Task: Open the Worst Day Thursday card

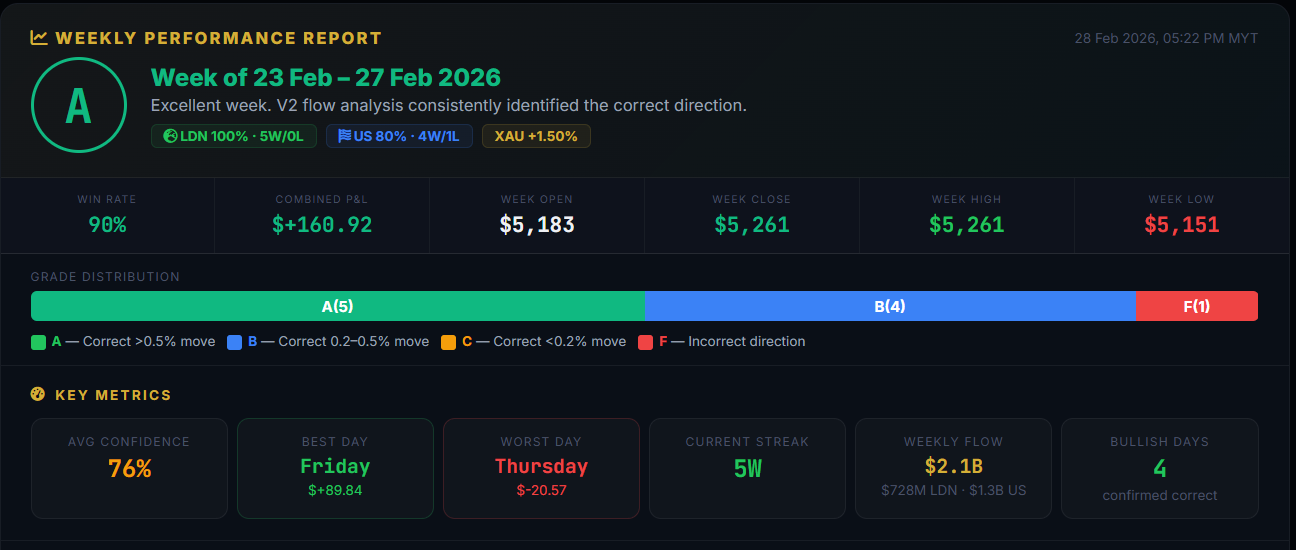Action: (541, 468)
